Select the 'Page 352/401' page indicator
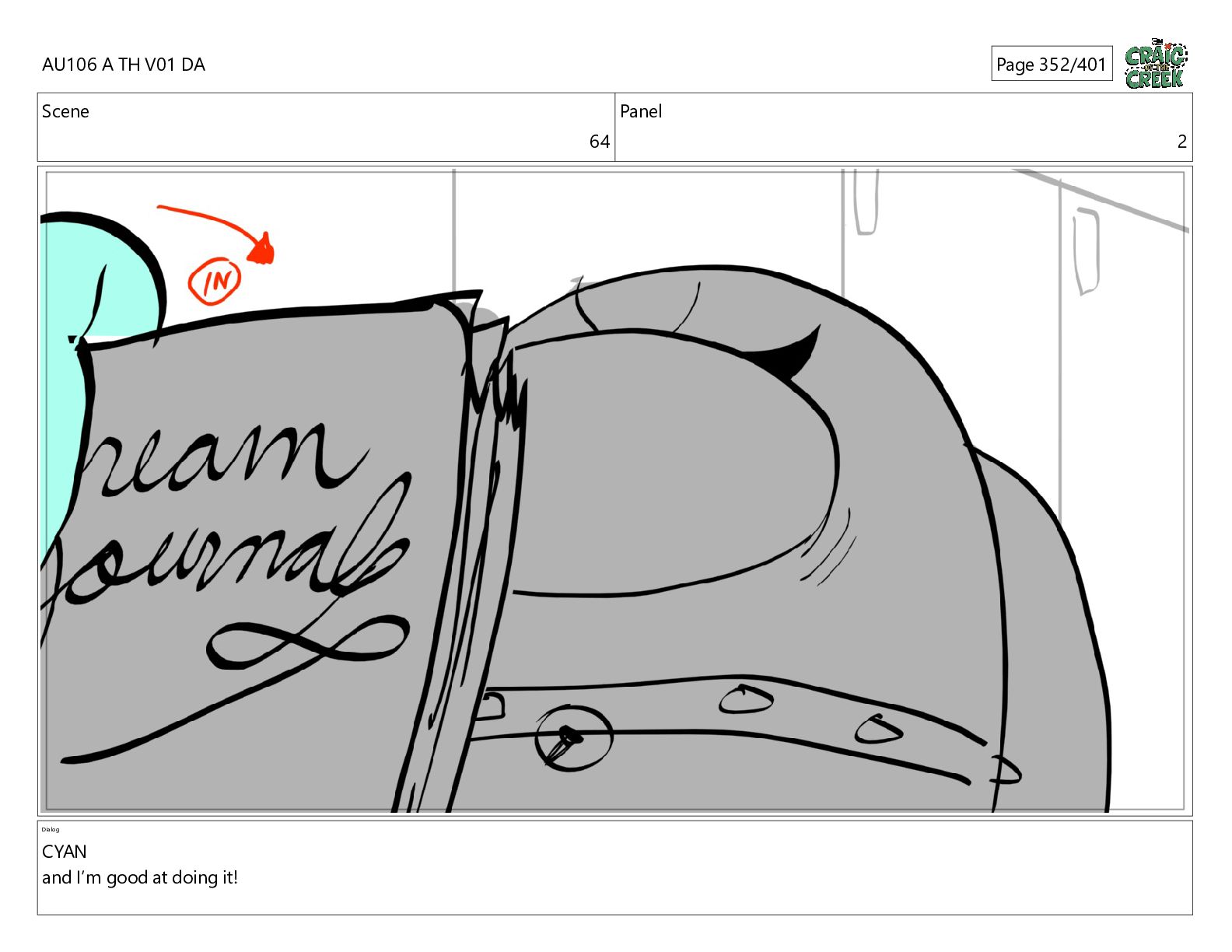Image resolution: width=1232 pixels, height=952 pixels. coord(1052,64)
